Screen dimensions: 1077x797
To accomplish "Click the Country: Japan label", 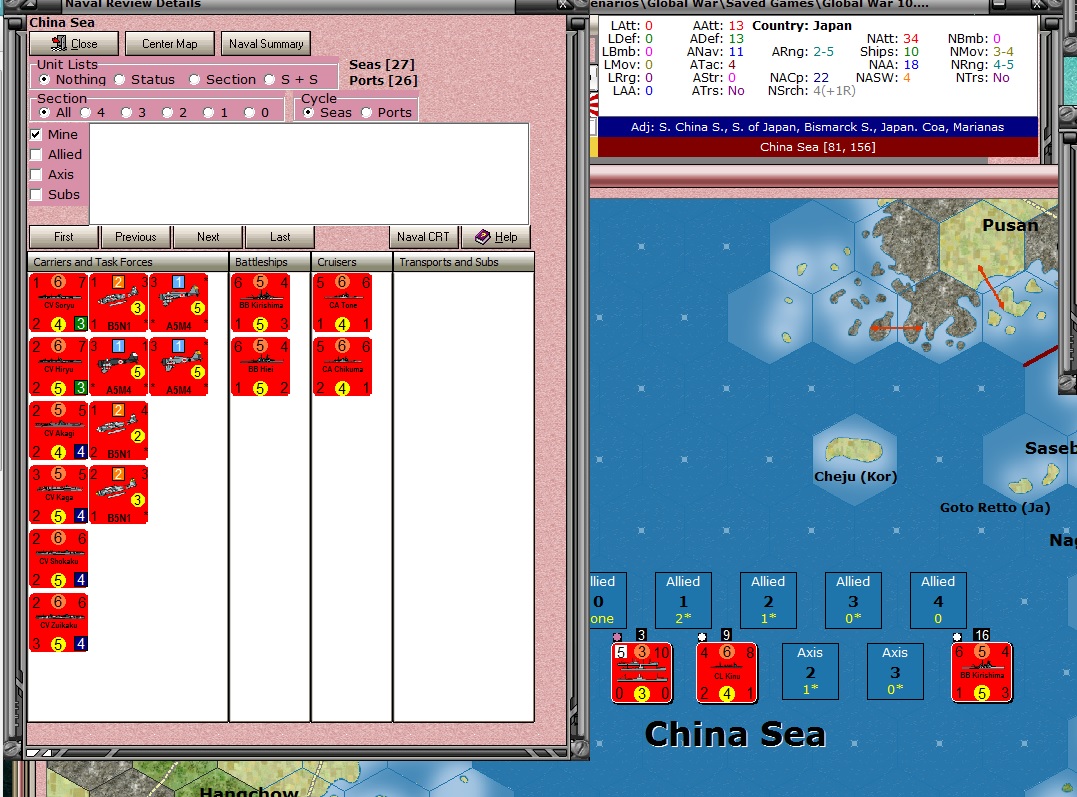I will 802,25.
